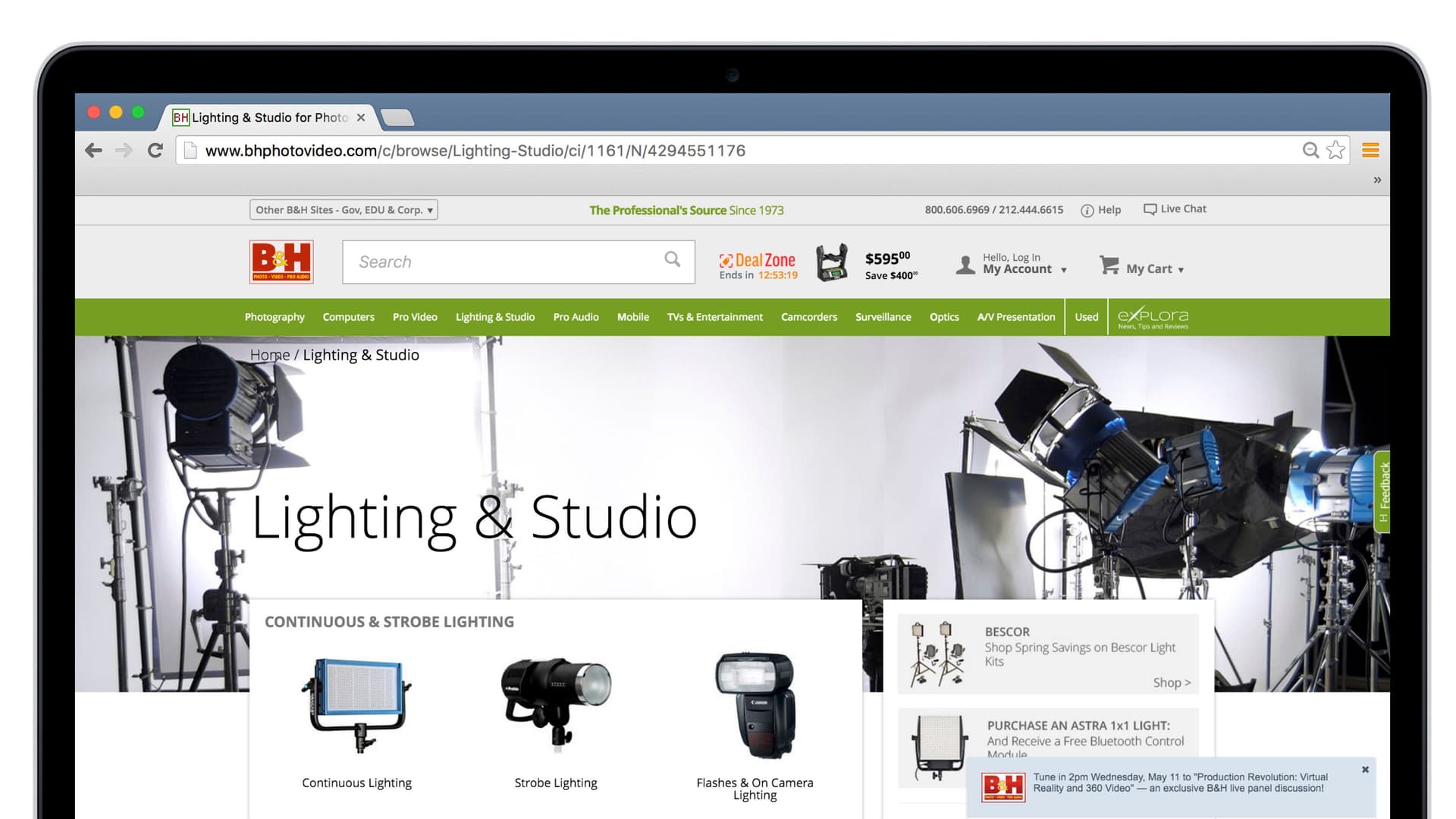
Task: Open the Camcorders menu item
Action: [808, 317]
